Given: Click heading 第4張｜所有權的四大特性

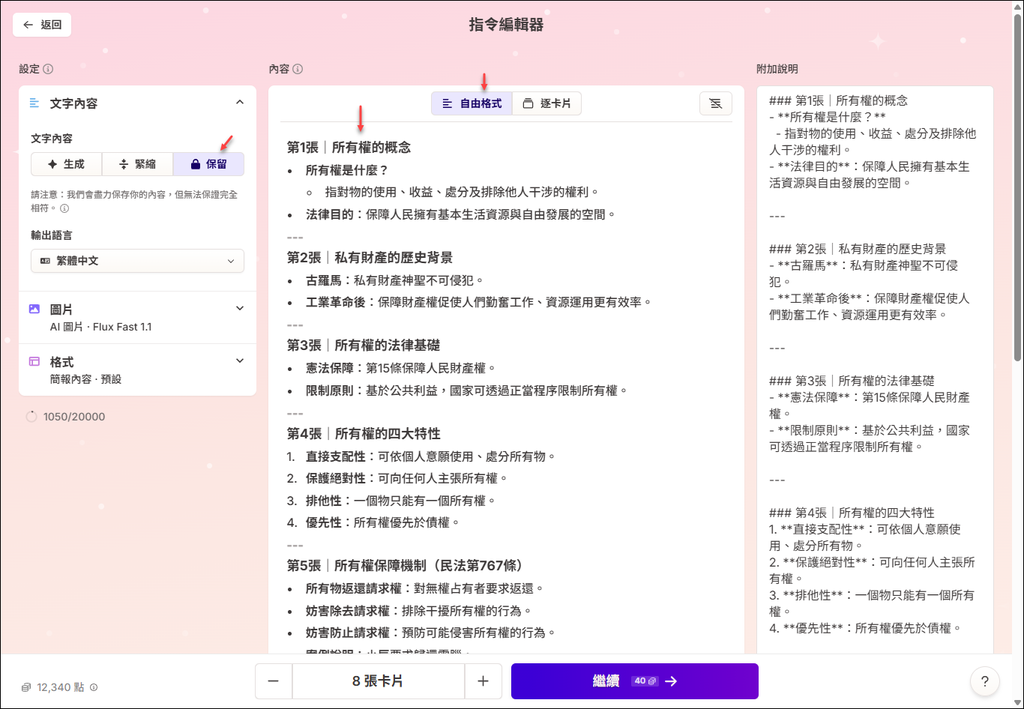Looking at the screenshot, I should pos(363,433).
